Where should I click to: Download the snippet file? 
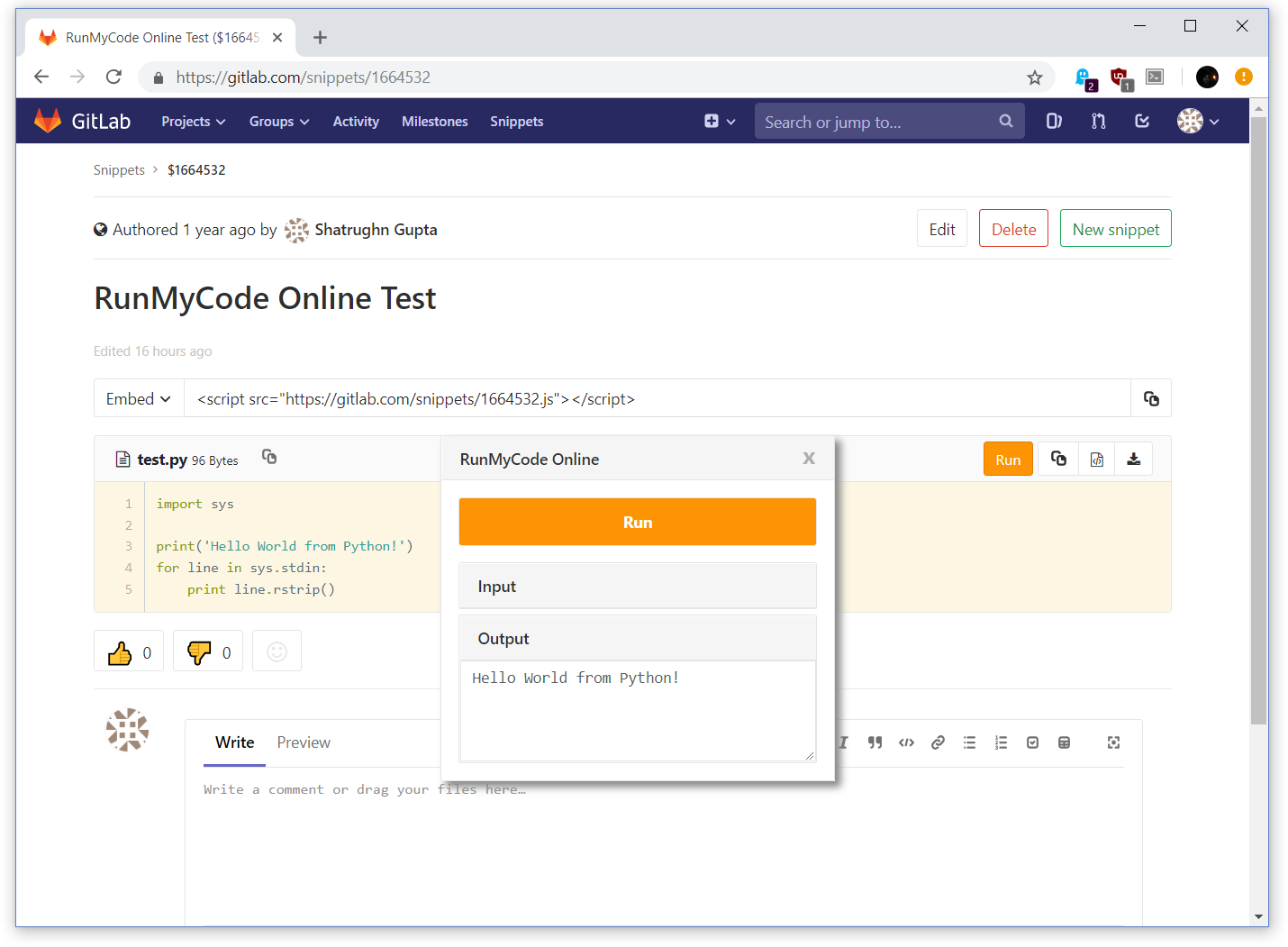pyautogui.click(x=1134, y=459)
